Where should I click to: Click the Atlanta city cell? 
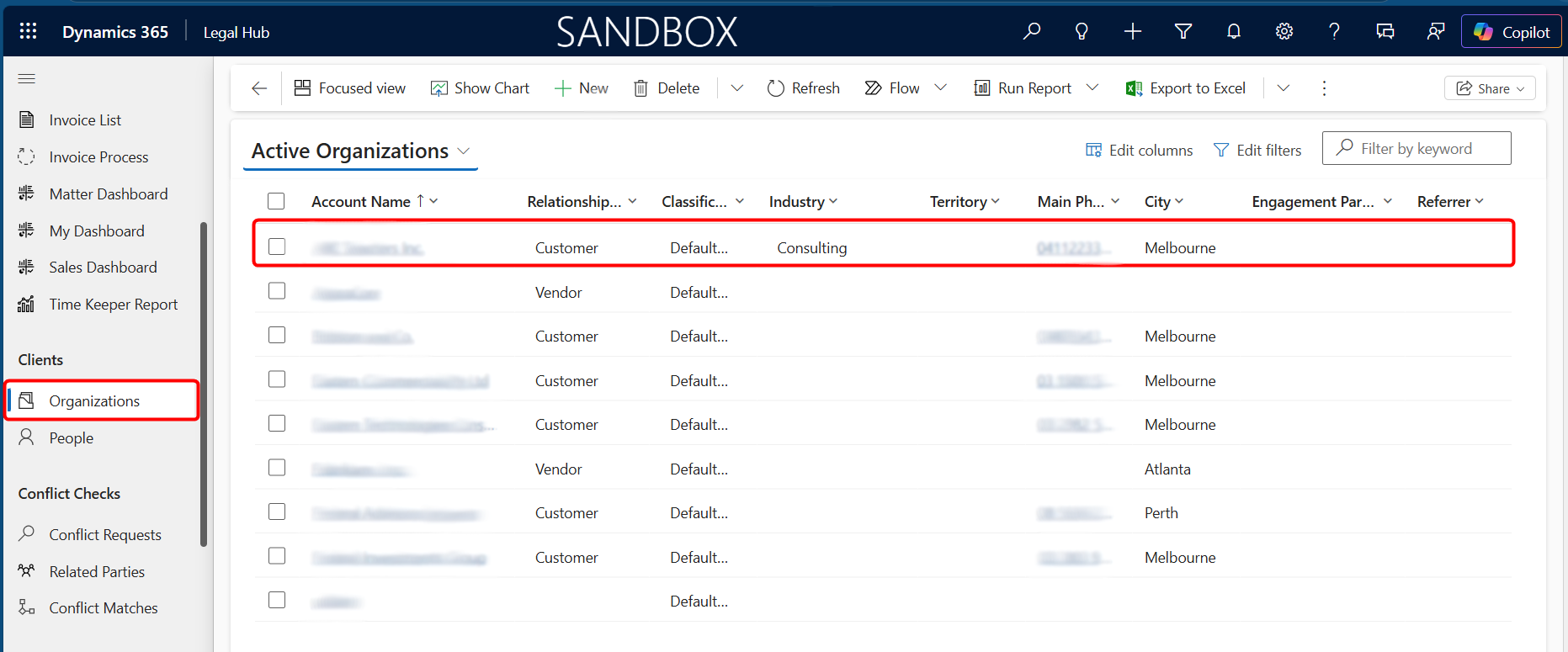pyautogui.click(x=1167, y=469)
